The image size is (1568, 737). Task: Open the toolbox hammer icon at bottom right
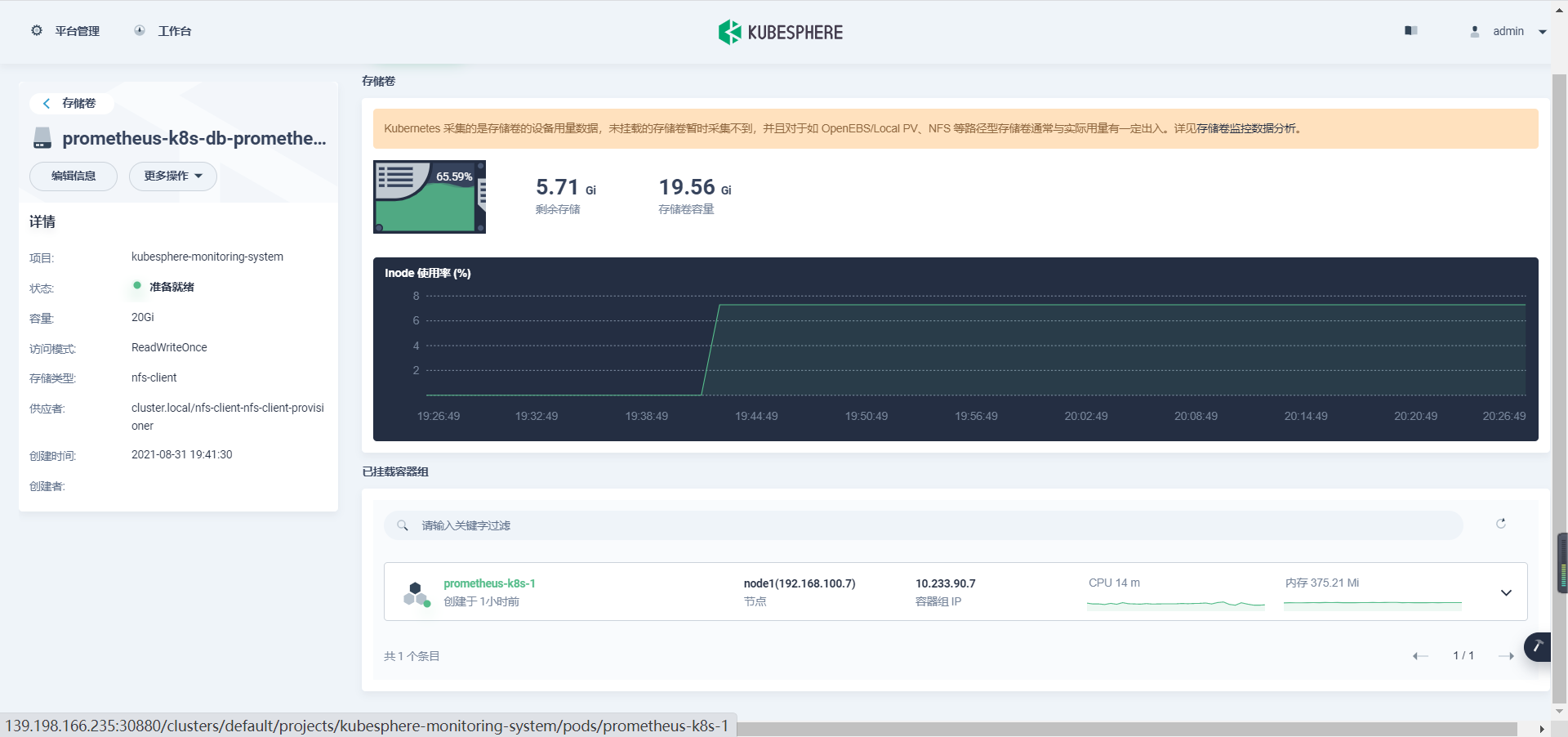[1539, 646]
